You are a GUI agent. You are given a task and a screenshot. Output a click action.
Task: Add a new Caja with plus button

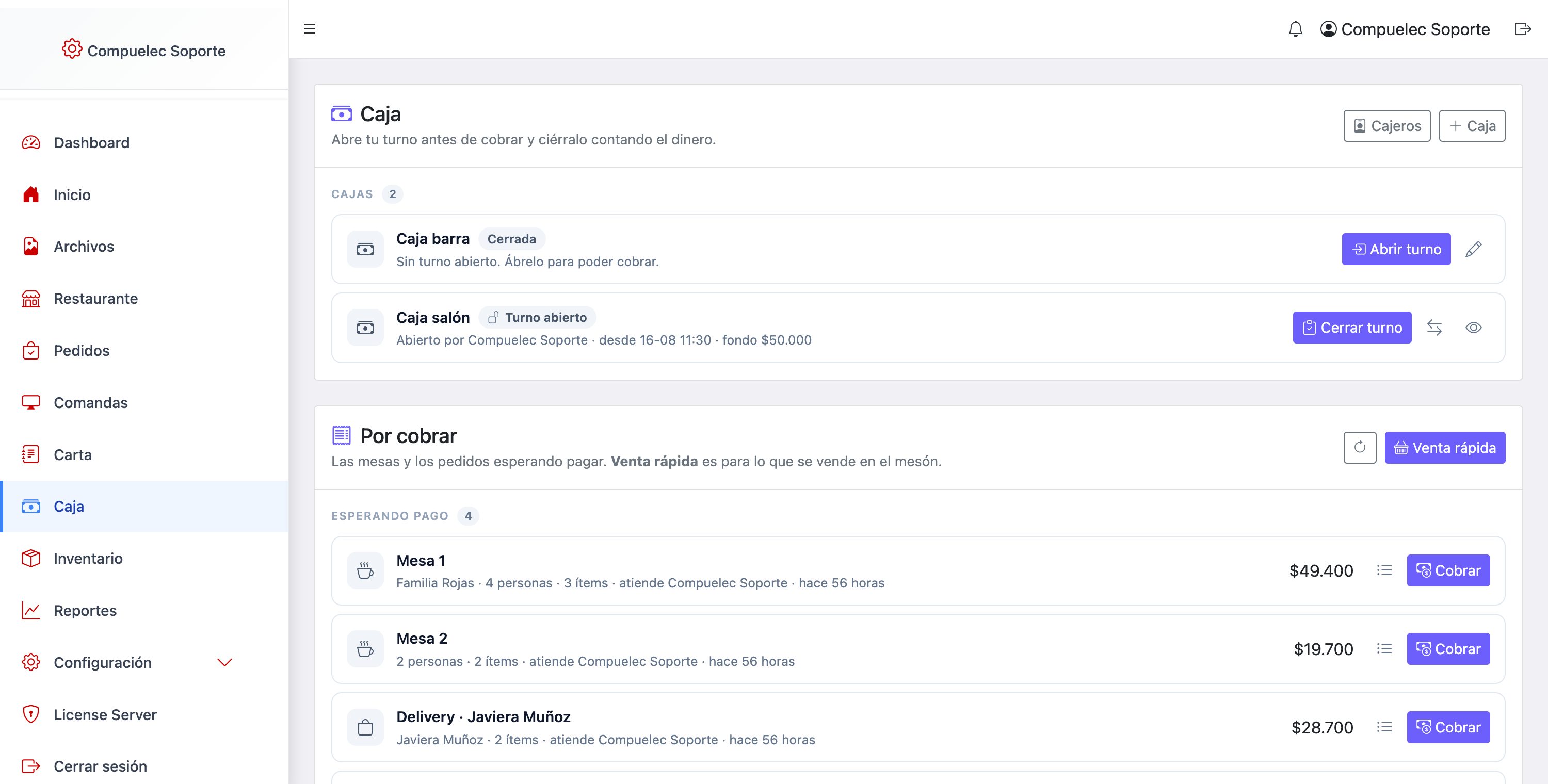1472,125
